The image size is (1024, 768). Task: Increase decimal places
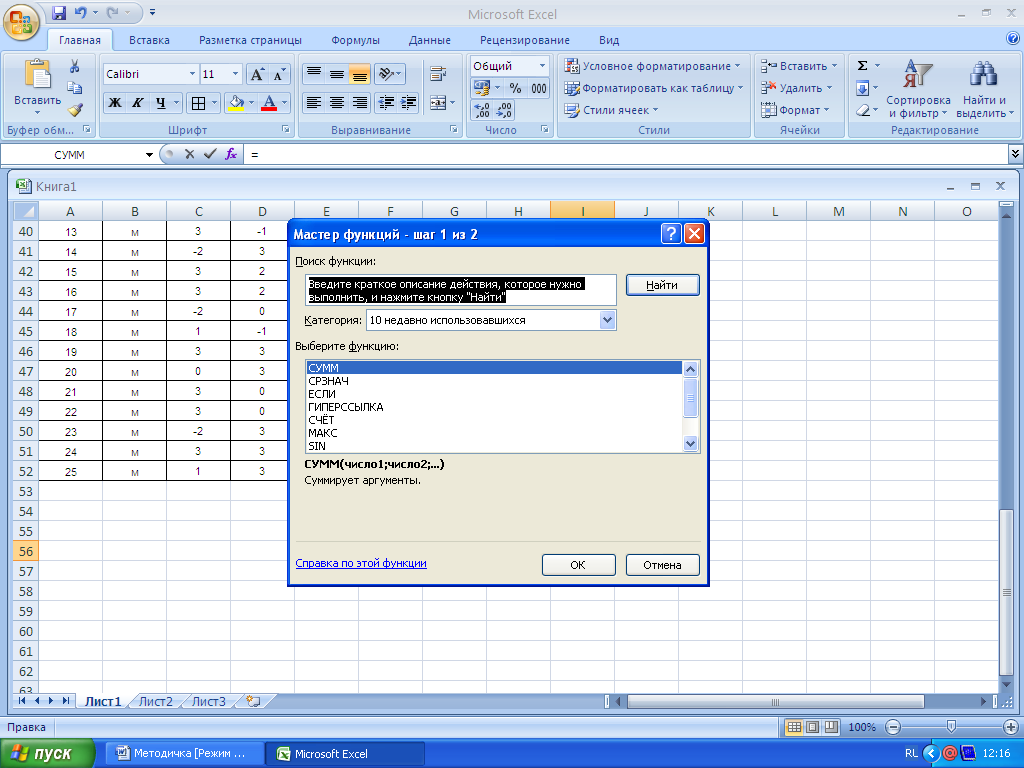click(482, 110)
